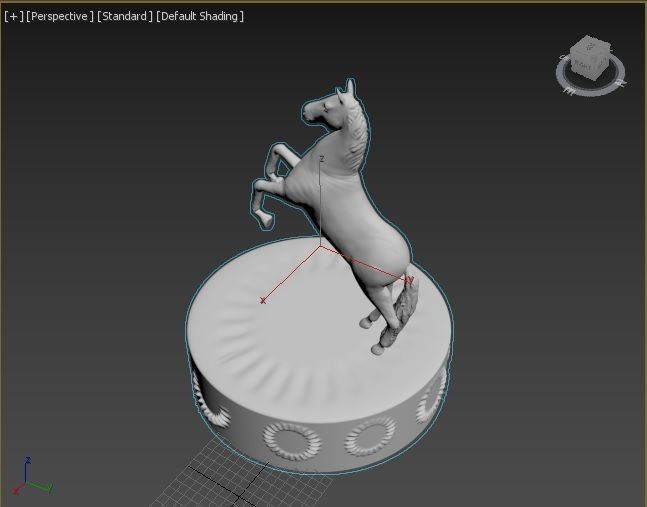Click the Y axis of the transform gizmo
647x507 pixels.
[367, 264]
